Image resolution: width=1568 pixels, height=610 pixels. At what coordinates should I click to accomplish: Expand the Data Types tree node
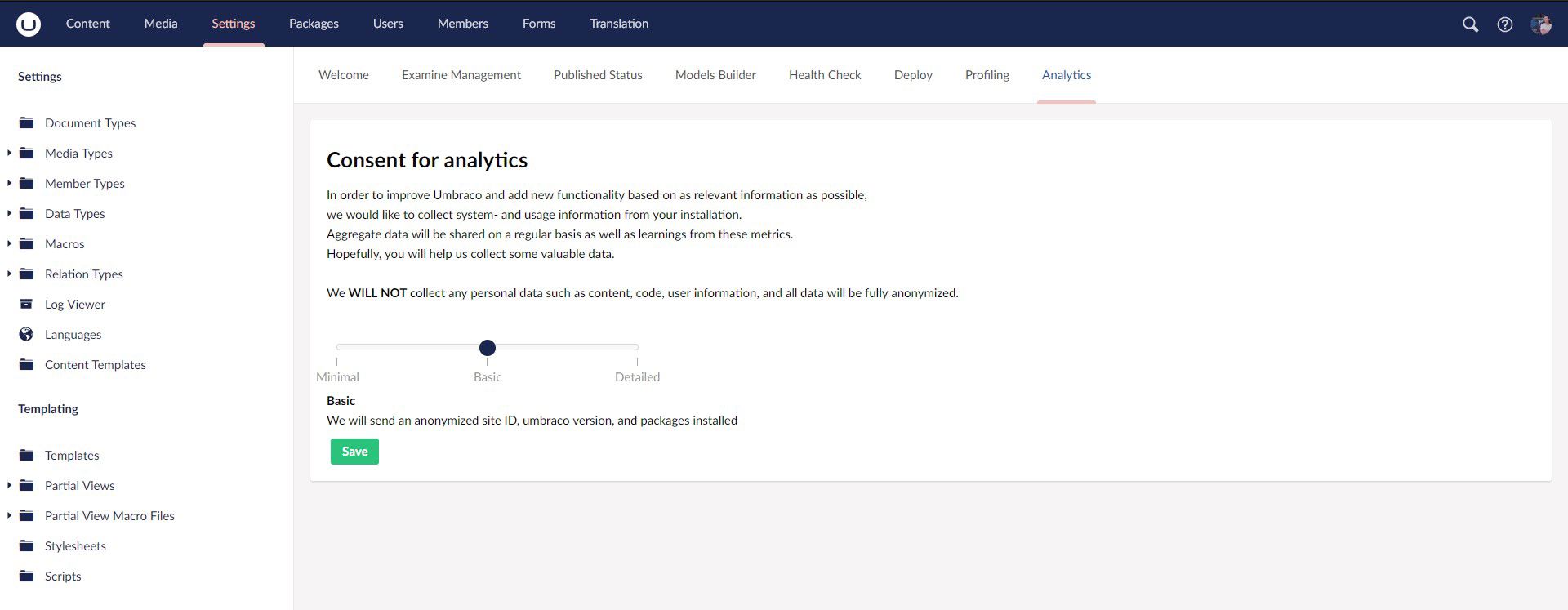coord(9,213)
